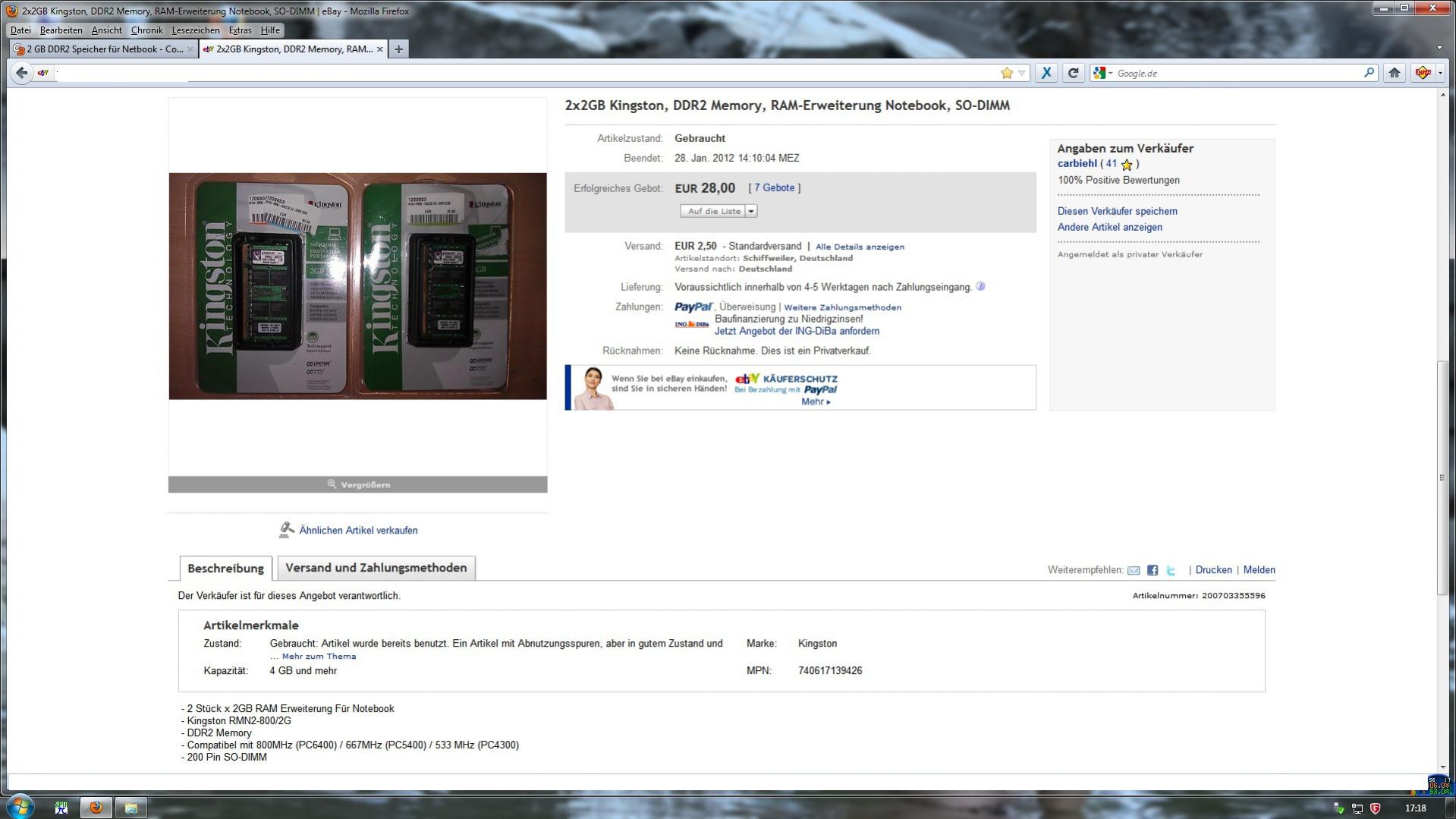
Task: Open the Extras menu
Action: [240, 30]
